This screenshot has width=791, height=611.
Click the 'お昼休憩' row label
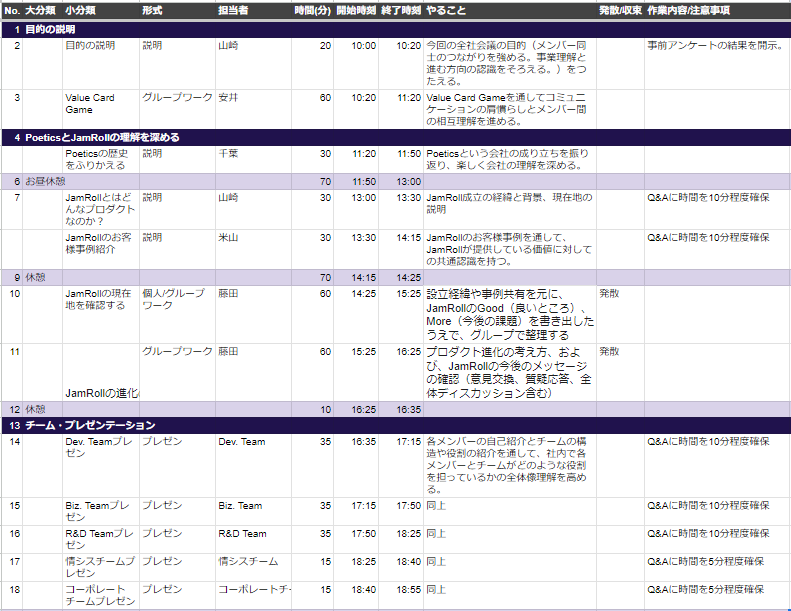click(45, 181)
